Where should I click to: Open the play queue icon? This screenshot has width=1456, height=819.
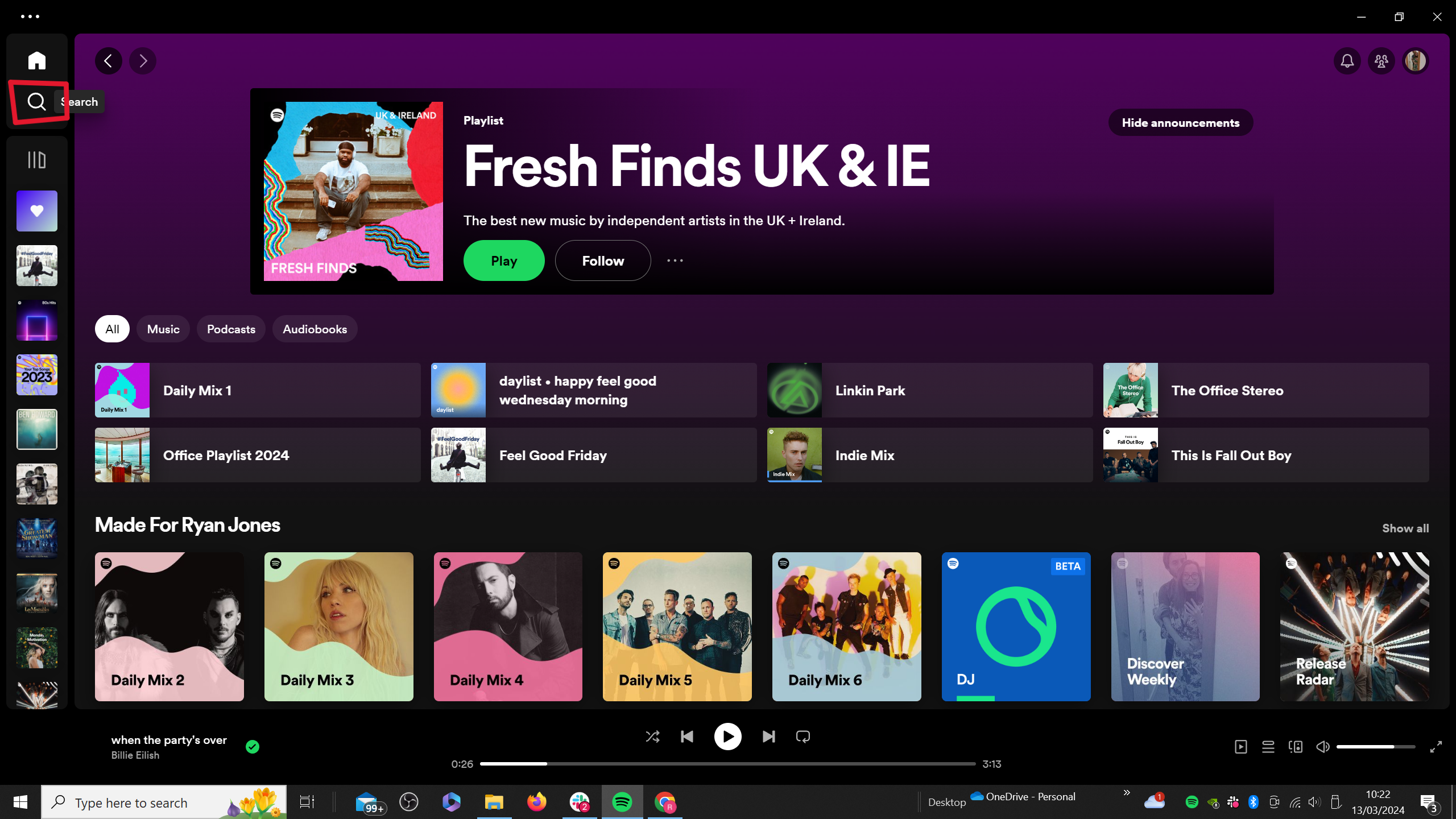coord(1268,747)
